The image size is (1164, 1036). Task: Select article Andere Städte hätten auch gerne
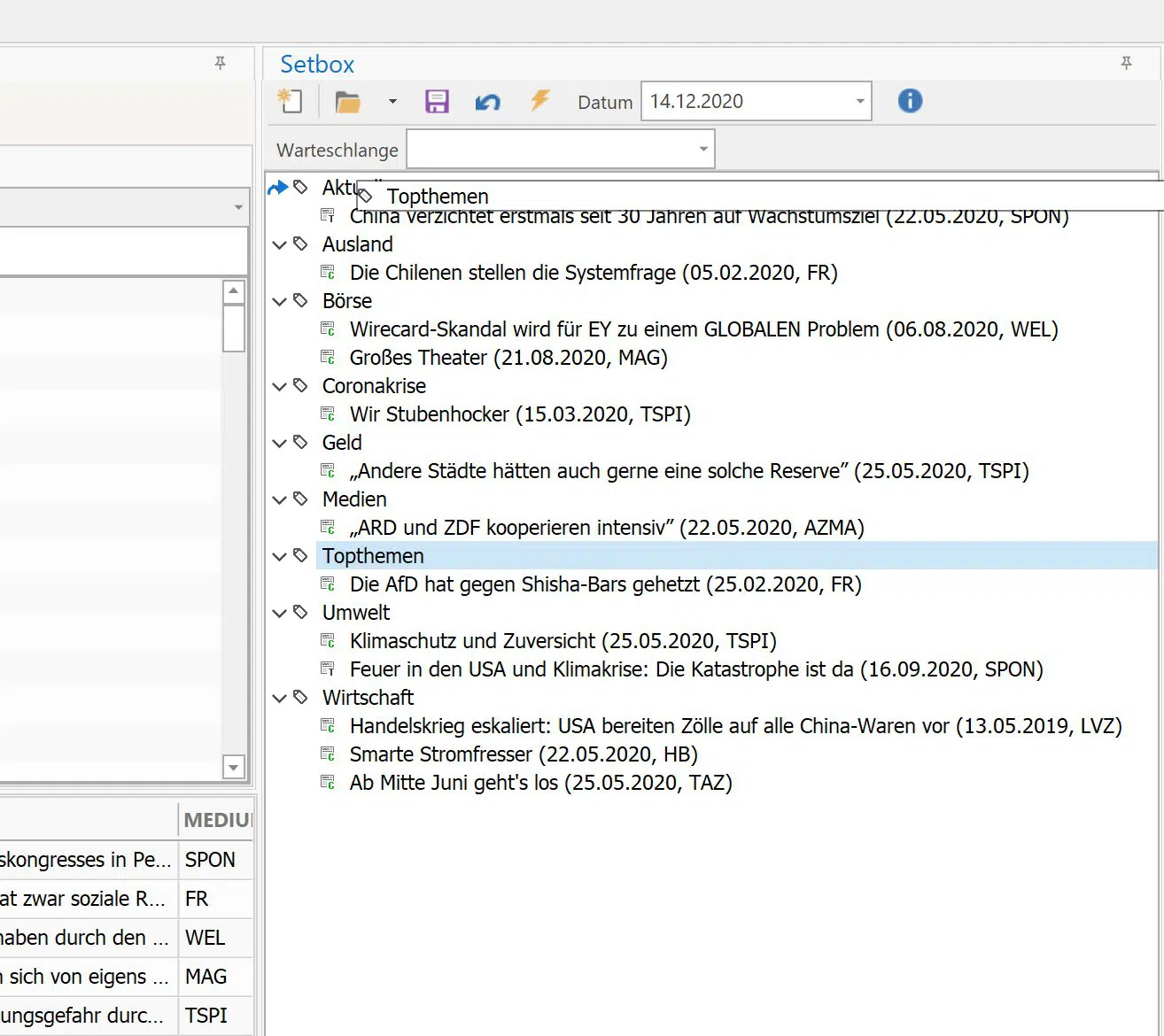689,471
